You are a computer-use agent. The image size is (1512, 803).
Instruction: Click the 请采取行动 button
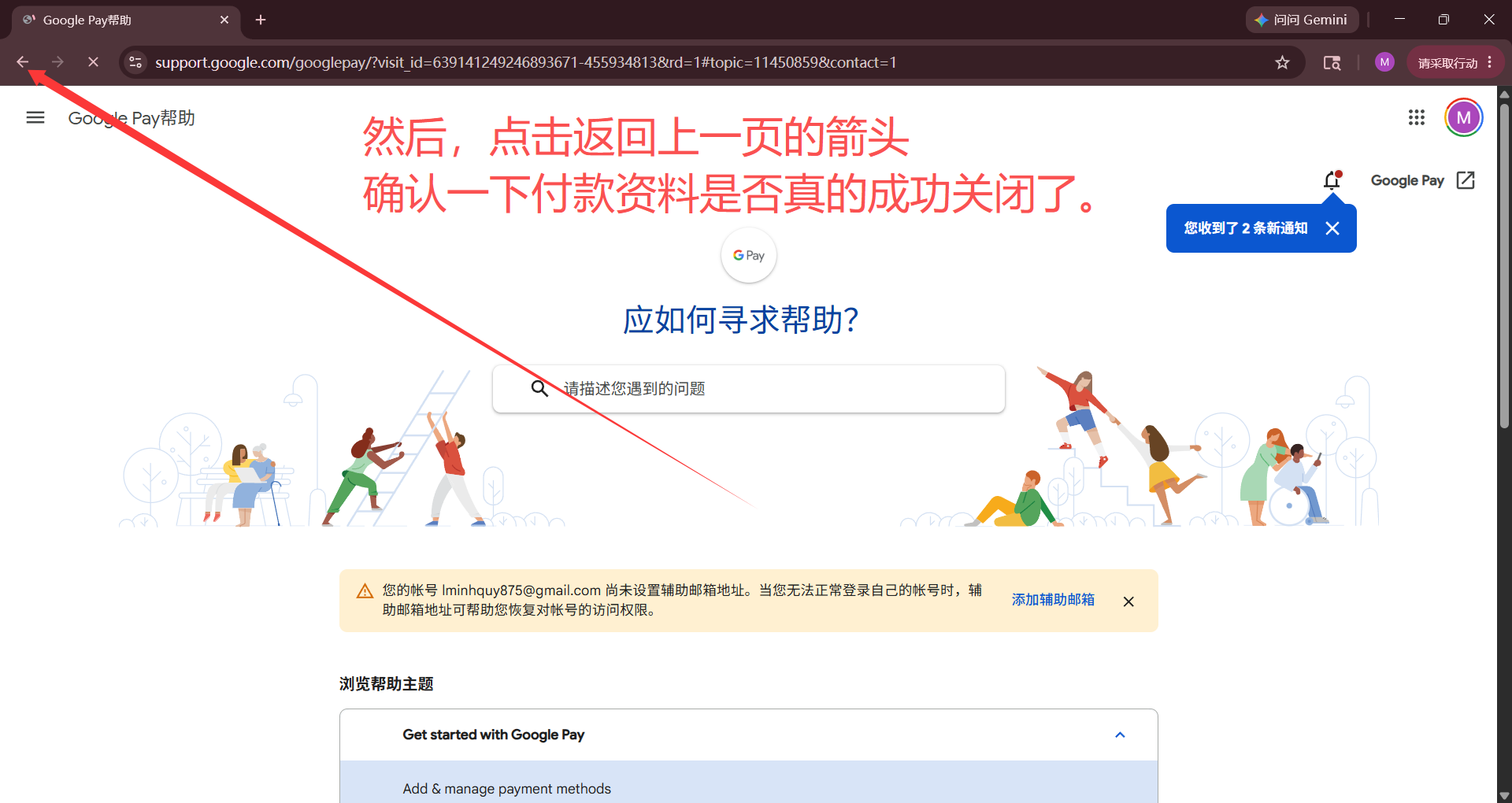point(1447,63)
